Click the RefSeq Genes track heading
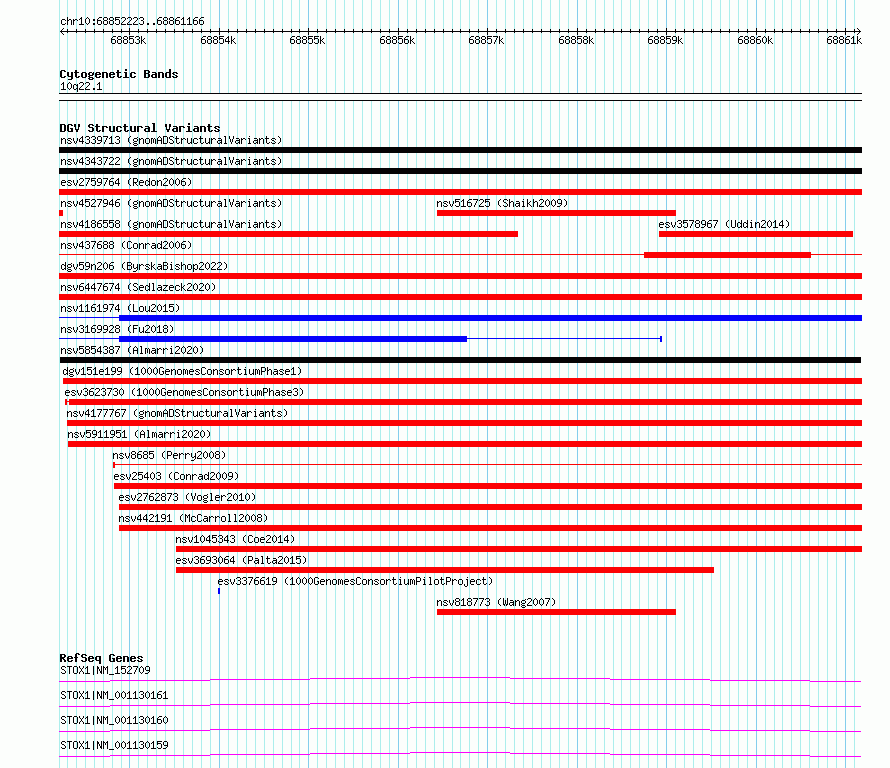Screen dimensions: 890x768 click(101, 658)
